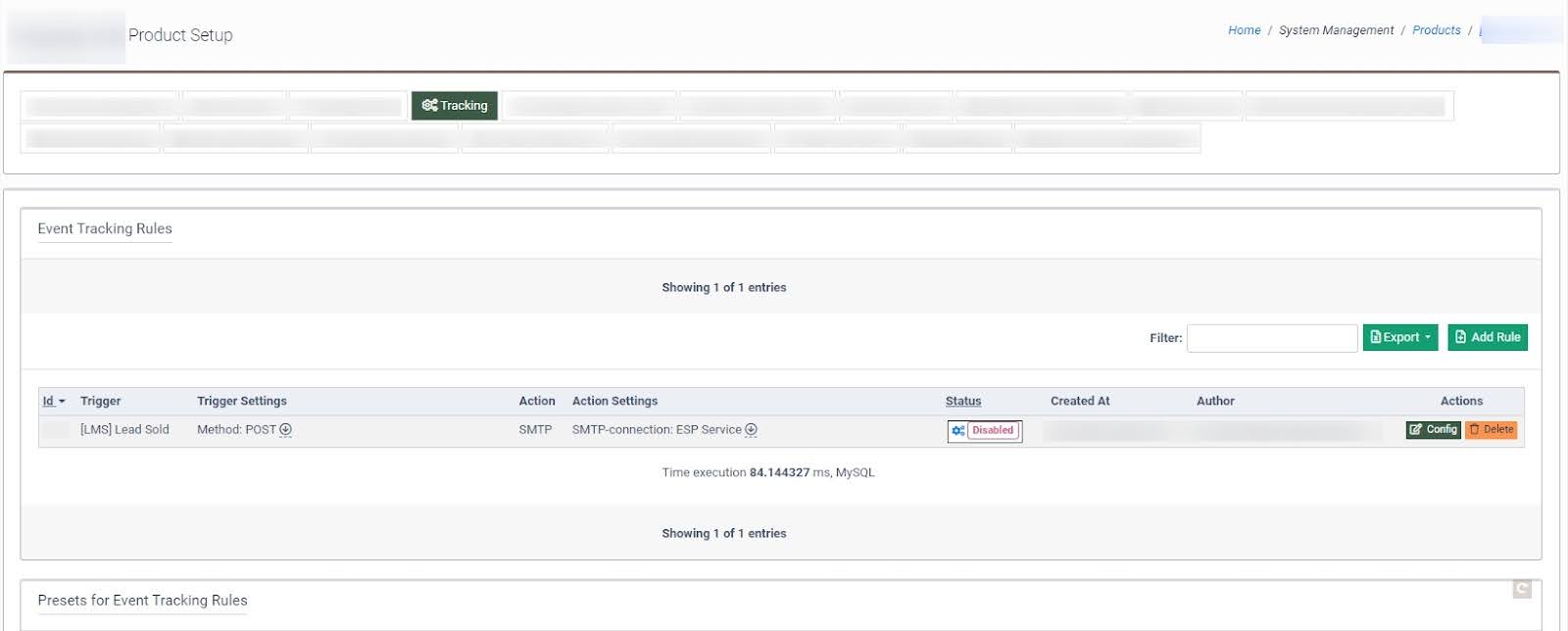Click the Presets for Event Tracking Rules heading

[142, 601]
